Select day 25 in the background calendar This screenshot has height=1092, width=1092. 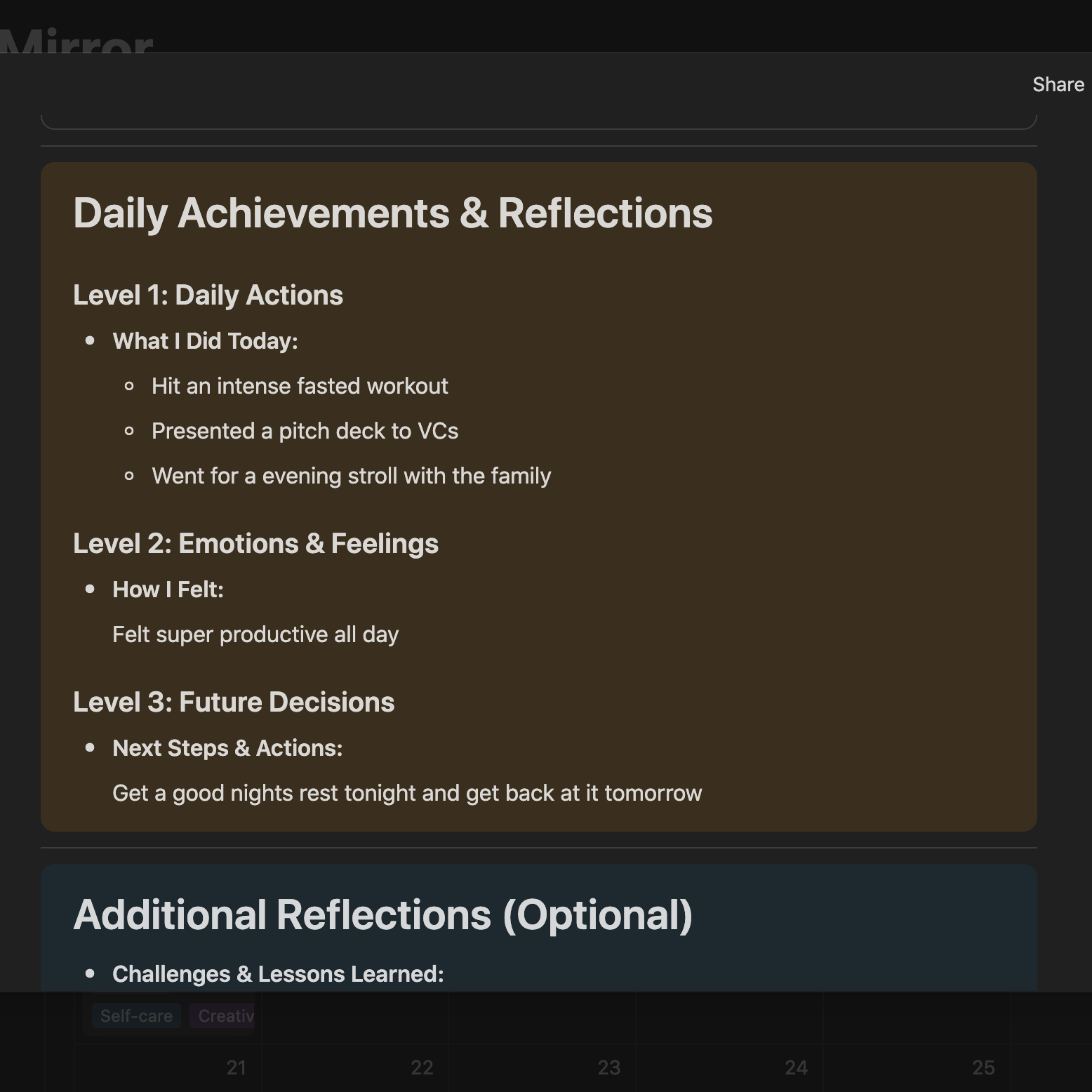983,1067
